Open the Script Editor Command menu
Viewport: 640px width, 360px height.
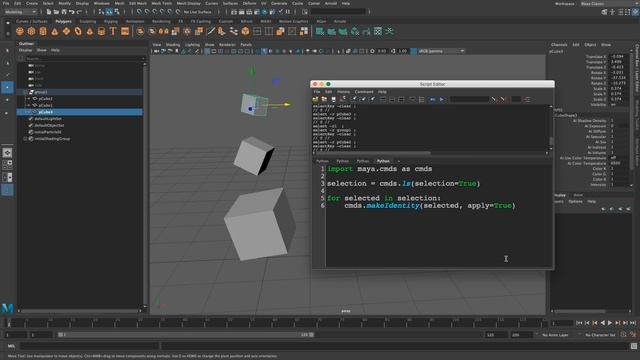click(x=364, y=92)
